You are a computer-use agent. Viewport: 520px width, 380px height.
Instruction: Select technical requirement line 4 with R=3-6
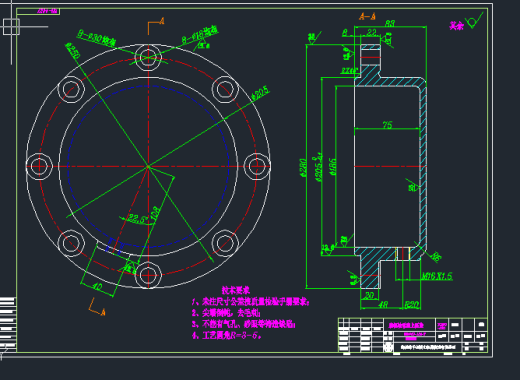[226, 335]
